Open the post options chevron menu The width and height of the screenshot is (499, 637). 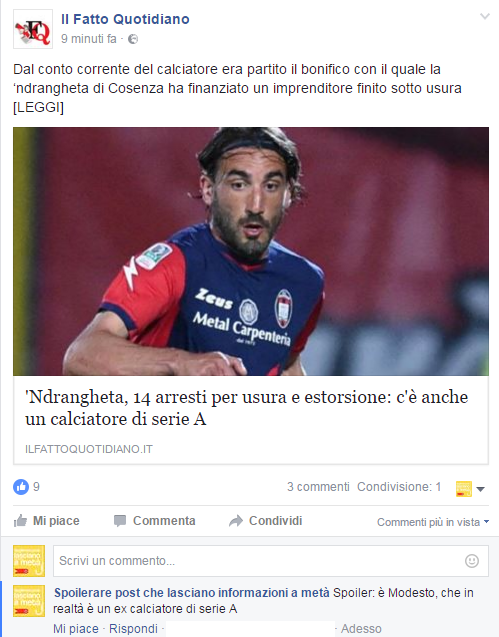coord(485,16)
